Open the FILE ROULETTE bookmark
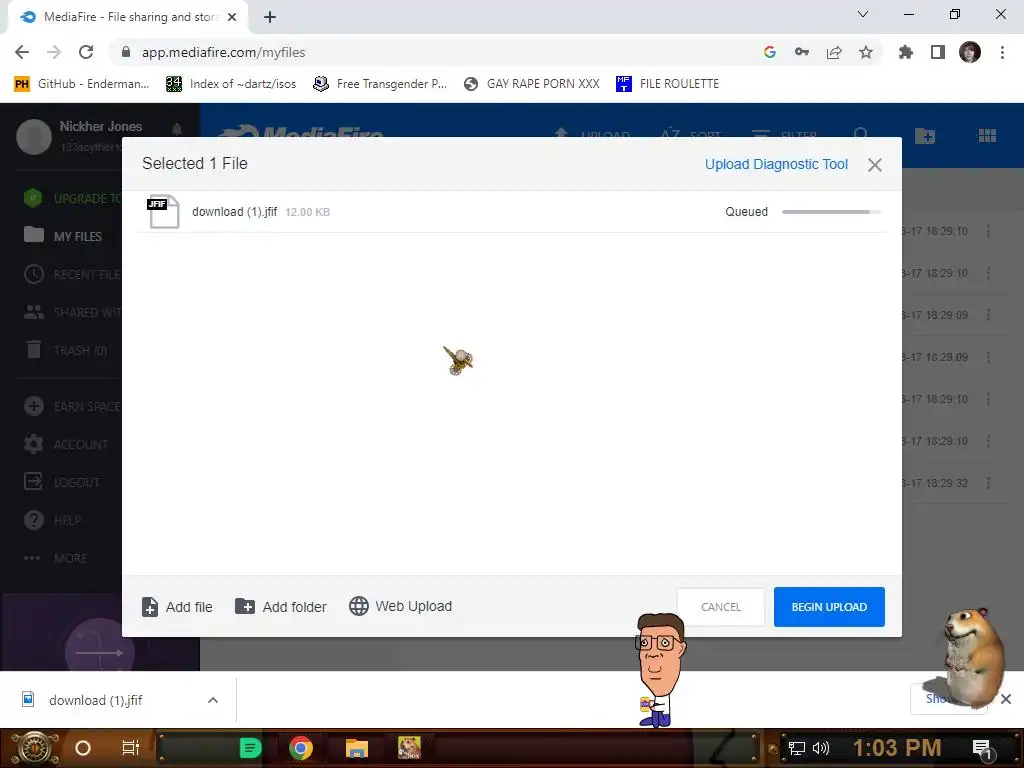This screenshot has height=768, width=1024. click(x=667, y=84)
